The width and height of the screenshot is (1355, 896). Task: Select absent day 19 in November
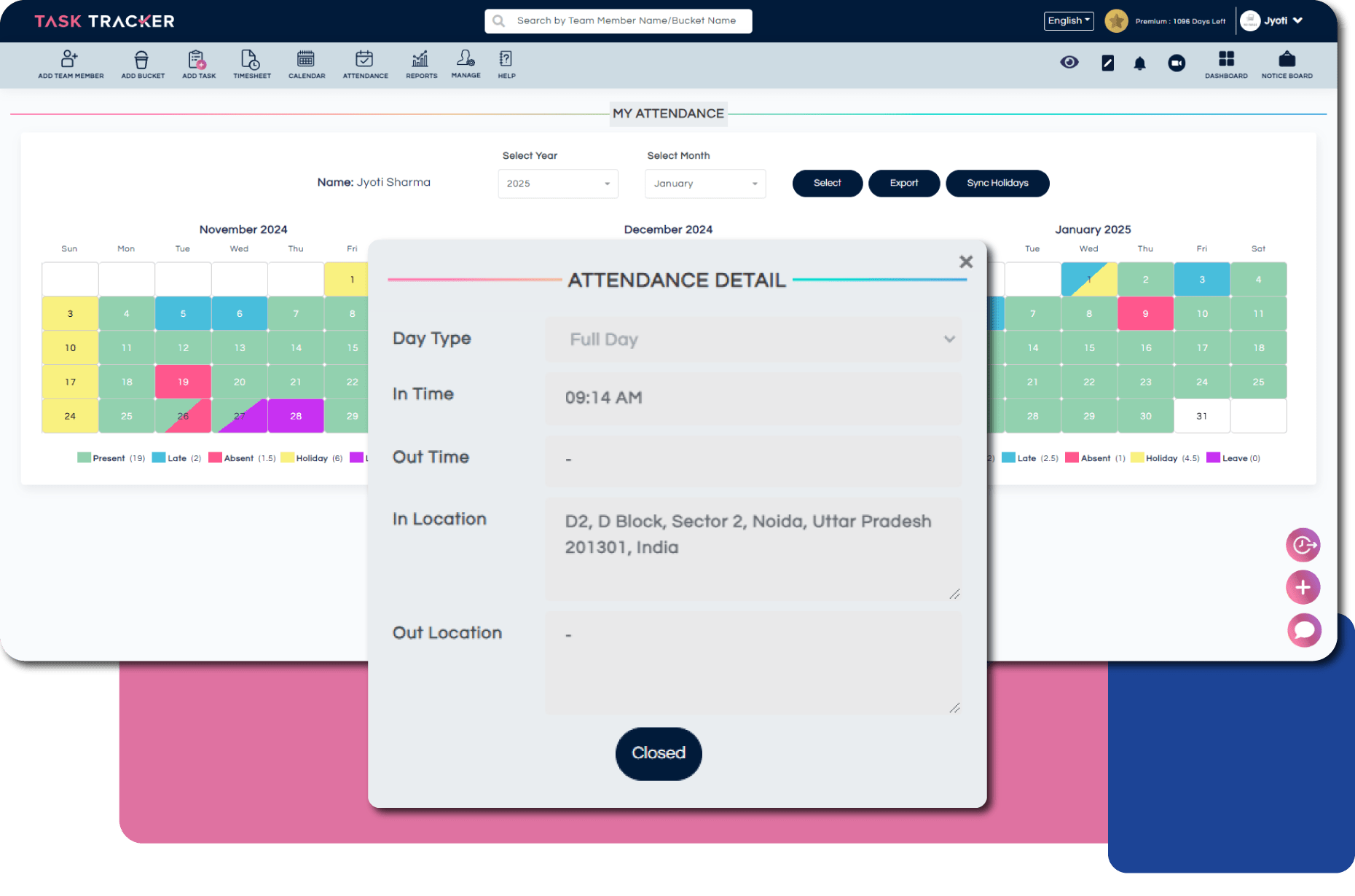(x=183, y=382)
